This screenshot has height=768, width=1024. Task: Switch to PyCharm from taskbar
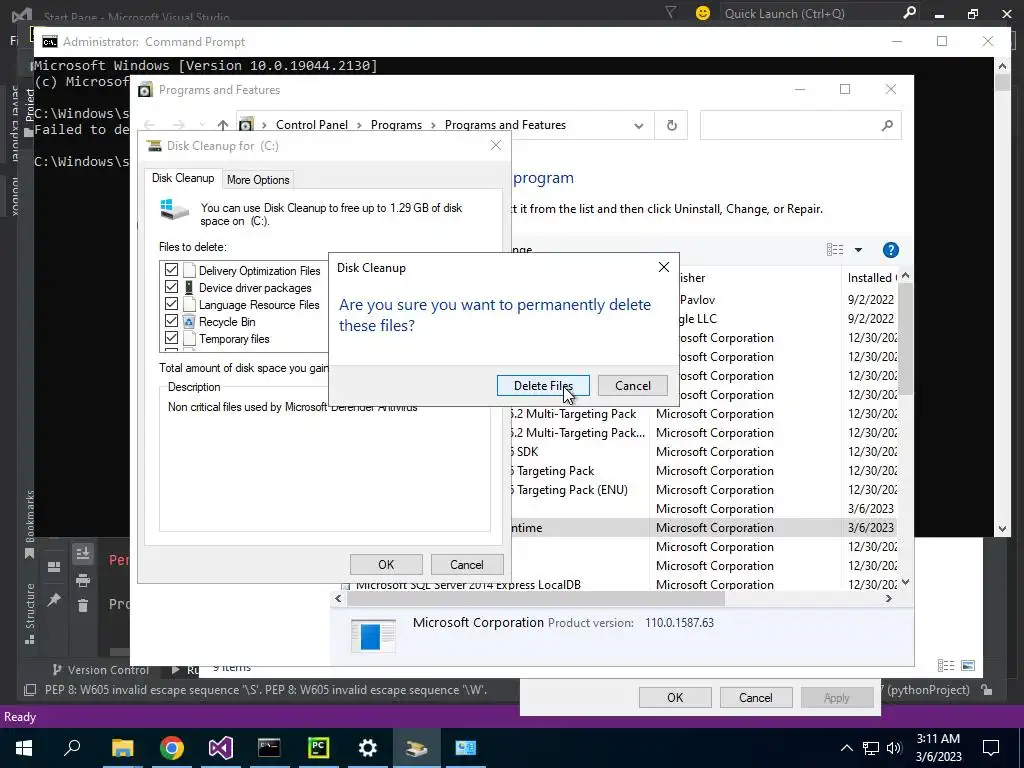[318, 748]
